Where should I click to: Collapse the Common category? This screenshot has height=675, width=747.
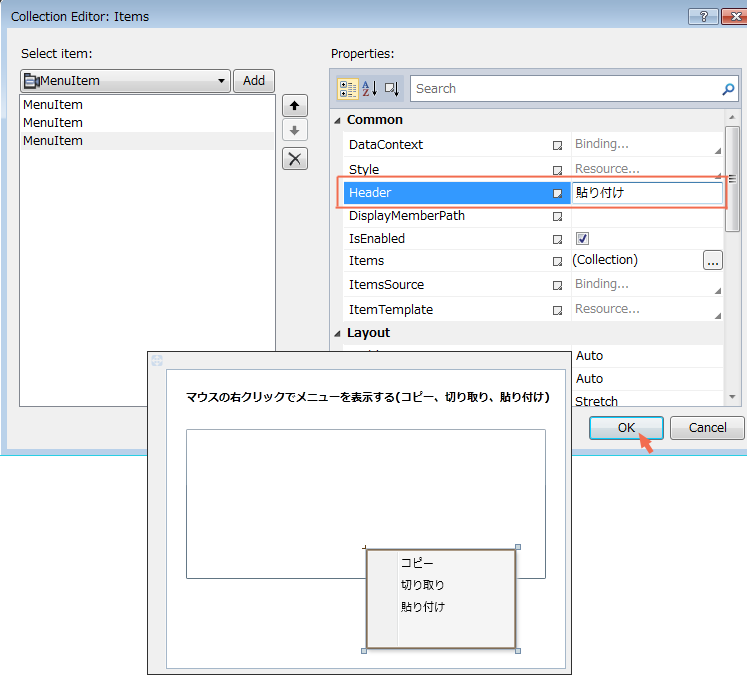[337, 121]
